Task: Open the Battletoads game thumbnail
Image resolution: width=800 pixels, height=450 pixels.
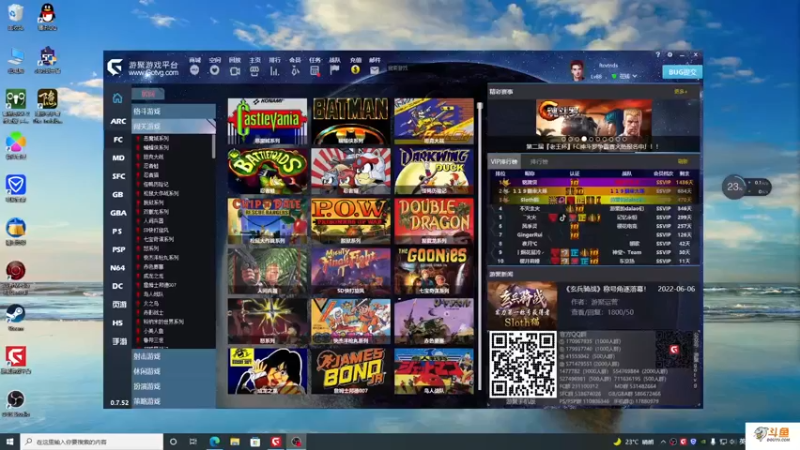Action: click(267, 171)
